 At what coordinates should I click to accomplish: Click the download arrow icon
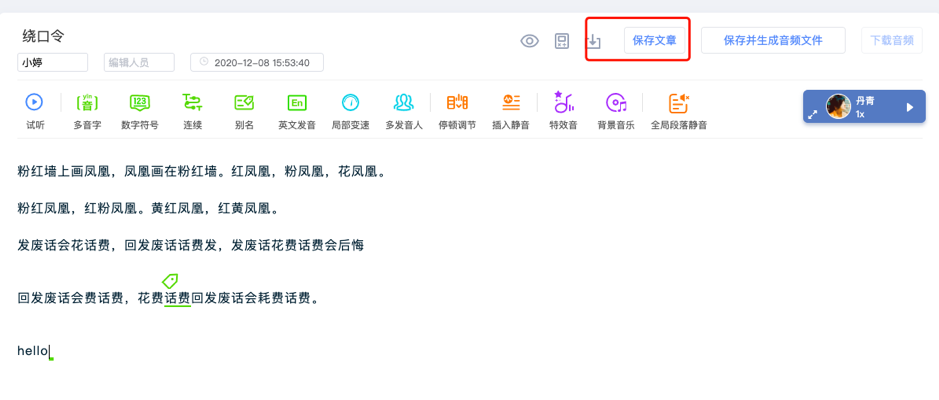(593, 41)
